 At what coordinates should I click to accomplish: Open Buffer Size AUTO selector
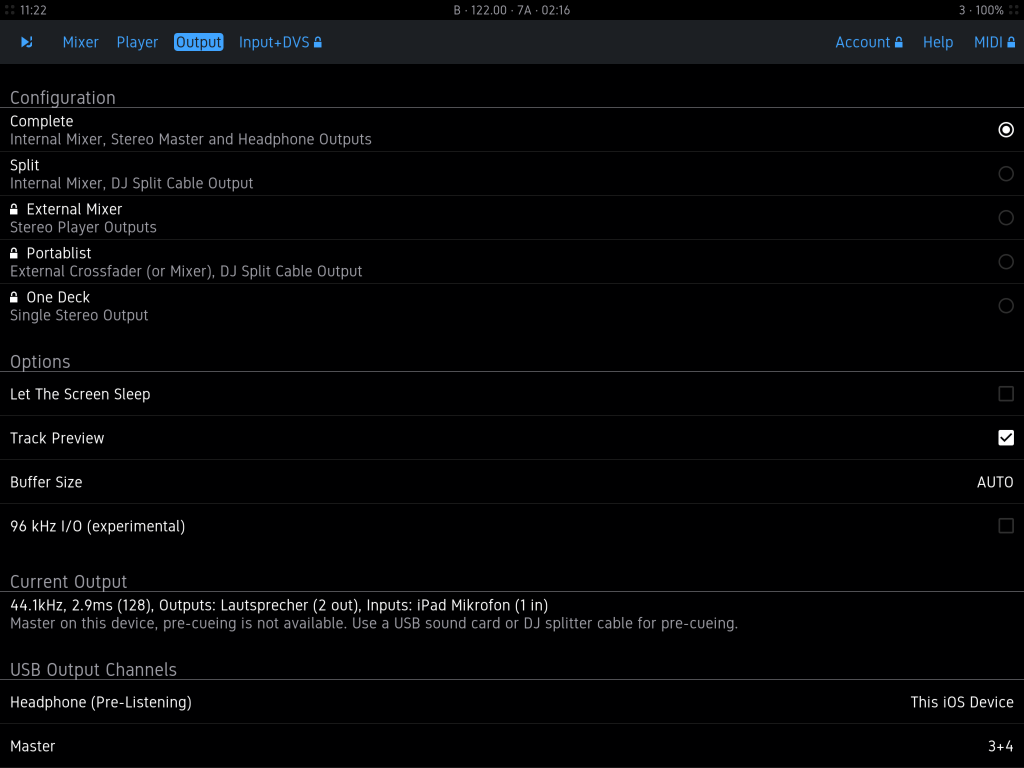pyautogui.click(x=994, y=482)
